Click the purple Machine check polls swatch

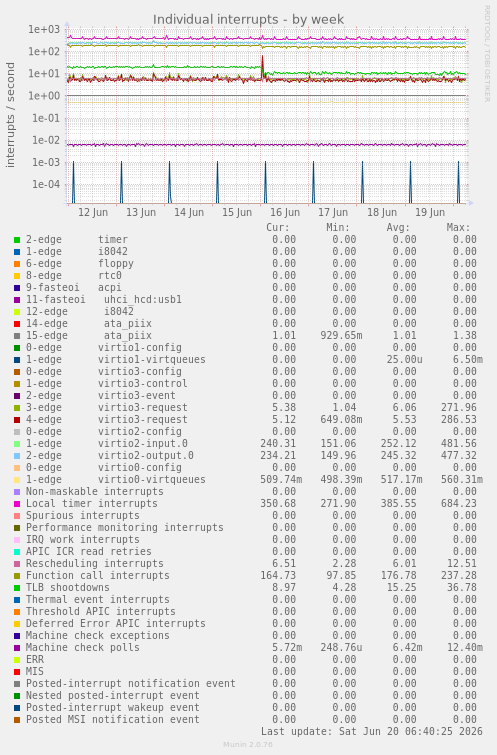coord(17,648)
